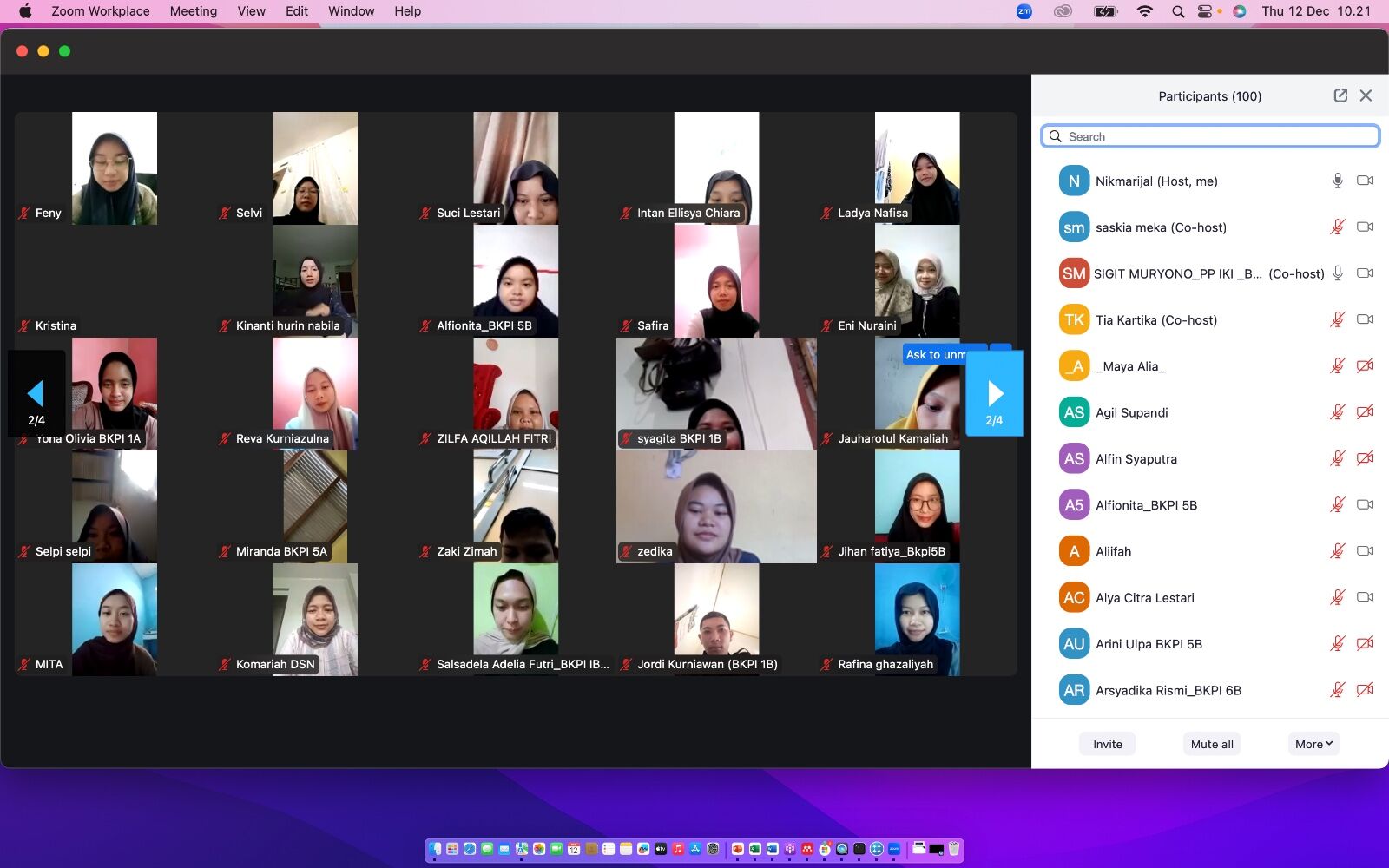The height and width of the screenshot is (868, 1389).
Task: Open the Trash in the Dock
Action: click(x=953, y=849)
